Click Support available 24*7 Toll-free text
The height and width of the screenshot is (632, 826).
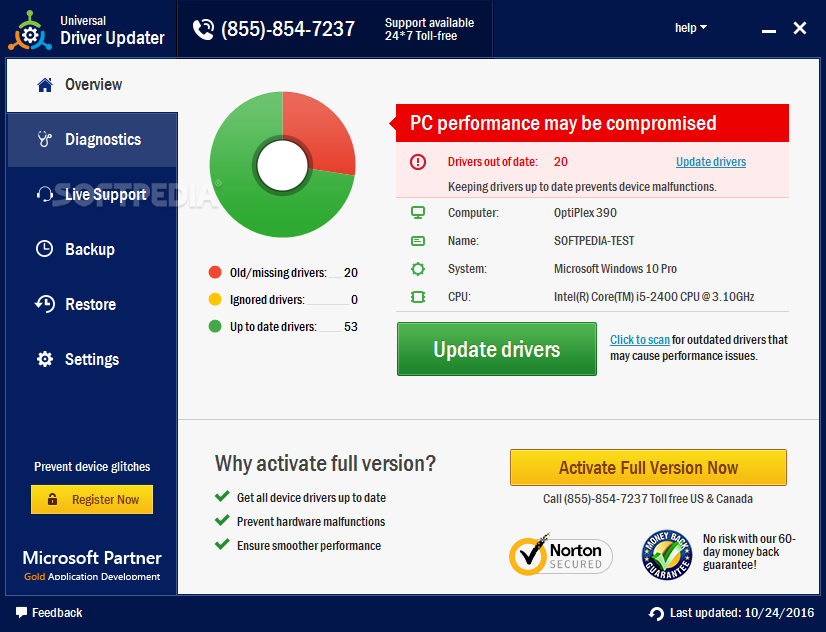point(429,29)
